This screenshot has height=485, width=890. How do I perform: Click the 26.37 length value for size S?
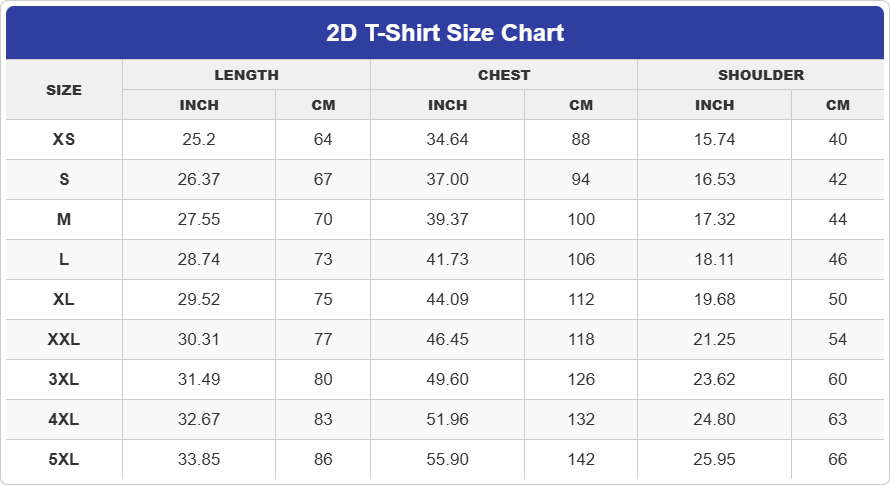[x=199, y=180]
